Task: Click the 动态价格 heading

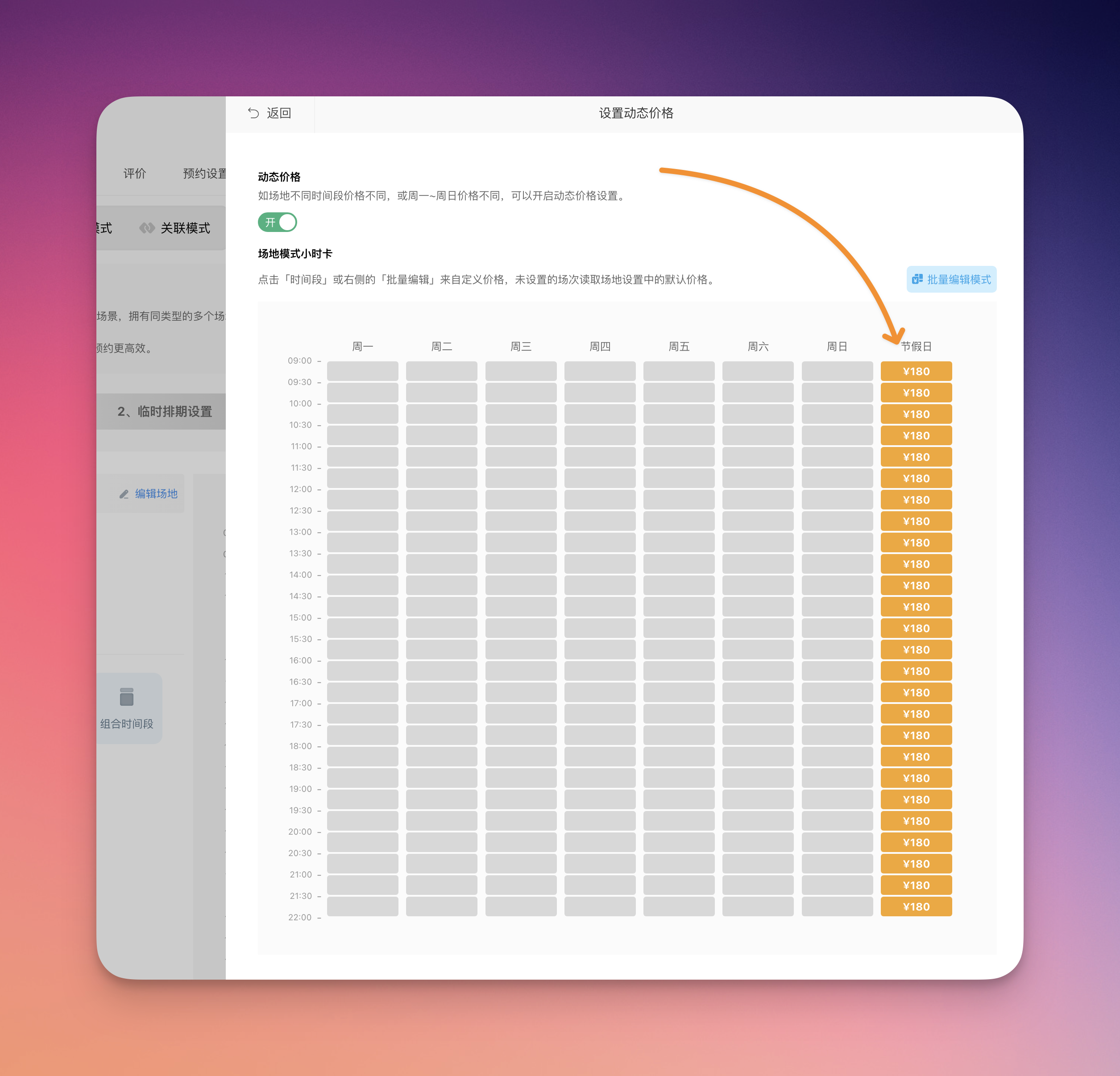Action: [279, 177]
